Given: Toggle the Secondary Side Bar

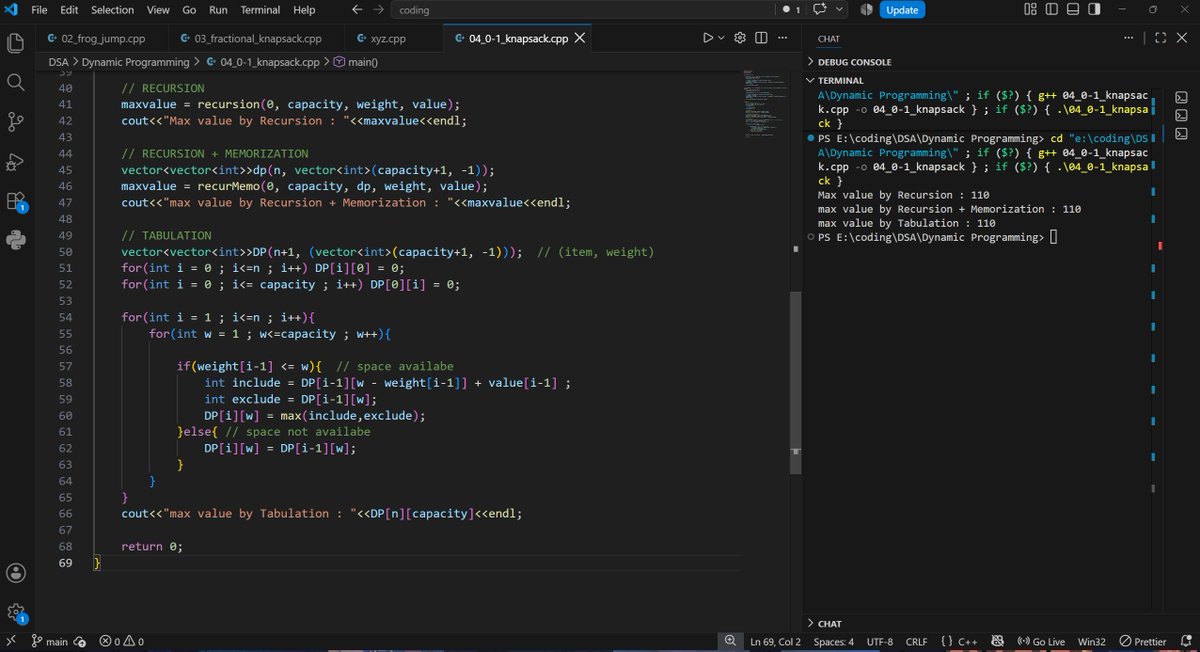Looking at the screenshot, I should 1094,10.
